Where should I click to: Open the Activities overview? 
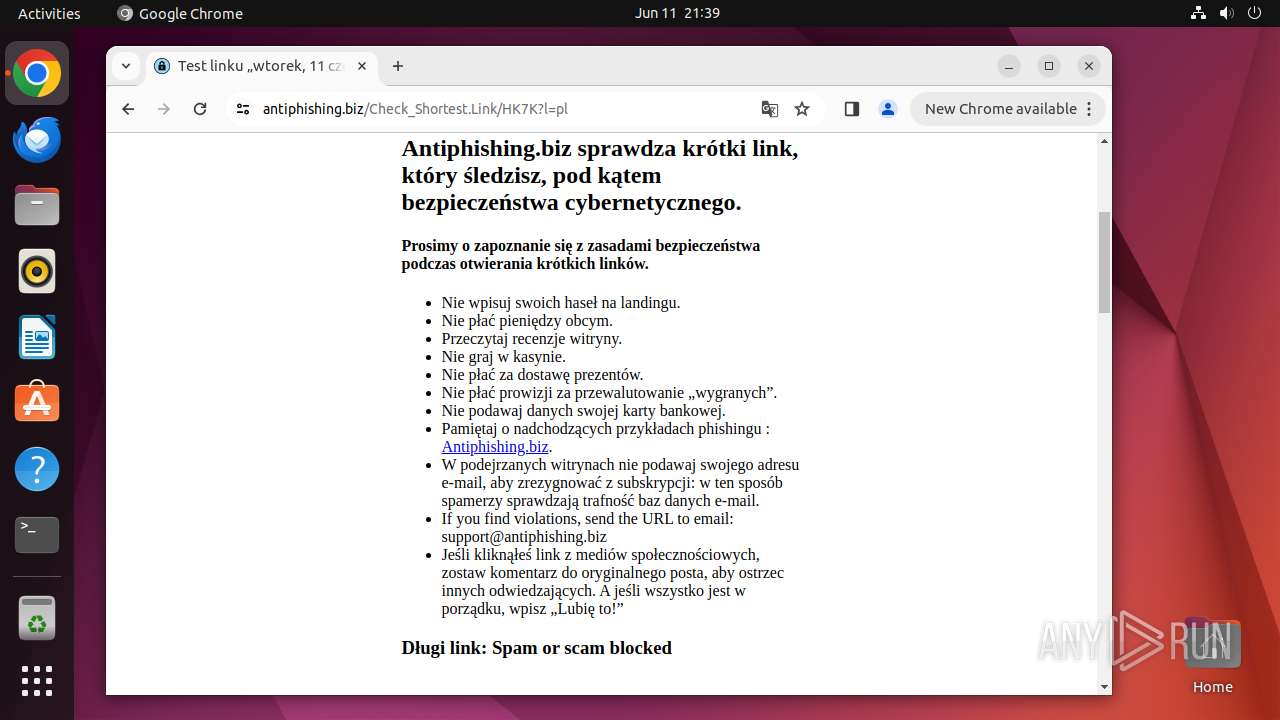[49, 13]
